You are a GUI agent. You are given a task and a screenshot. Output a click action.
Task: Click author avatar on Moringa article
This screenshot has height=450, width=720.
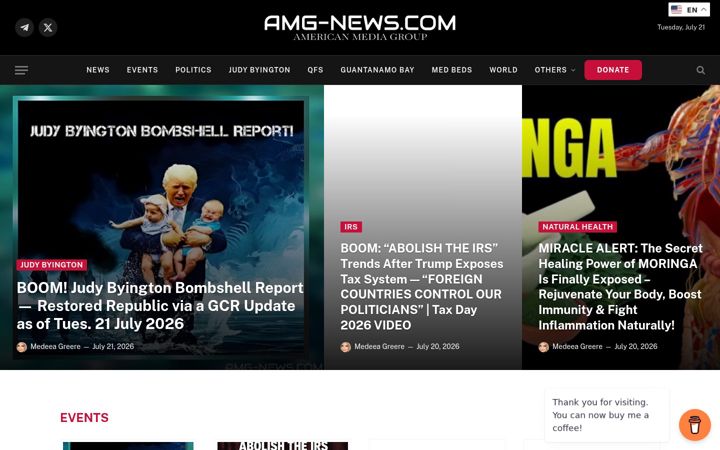[x=544, y=347]
